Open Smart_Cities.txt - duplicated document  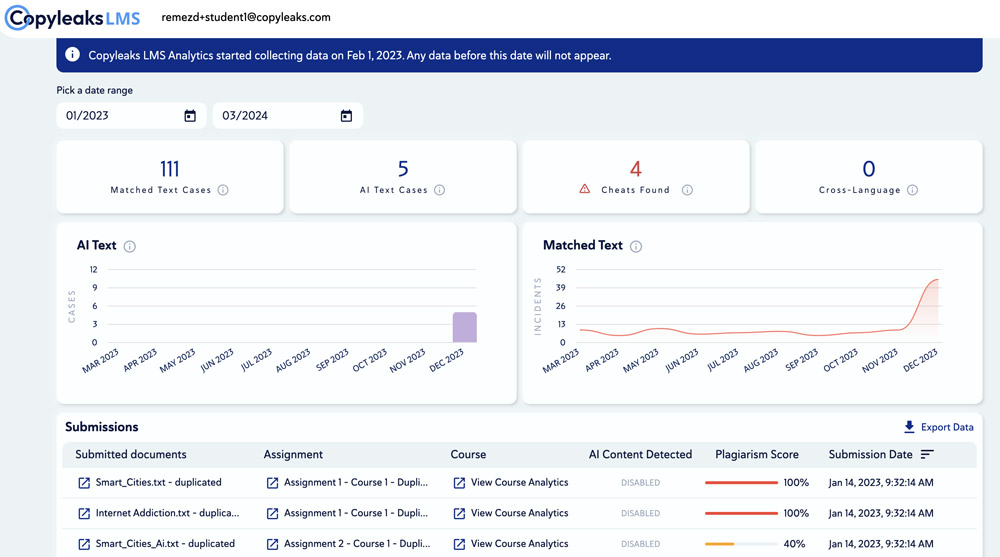click(x=159, y=482)
